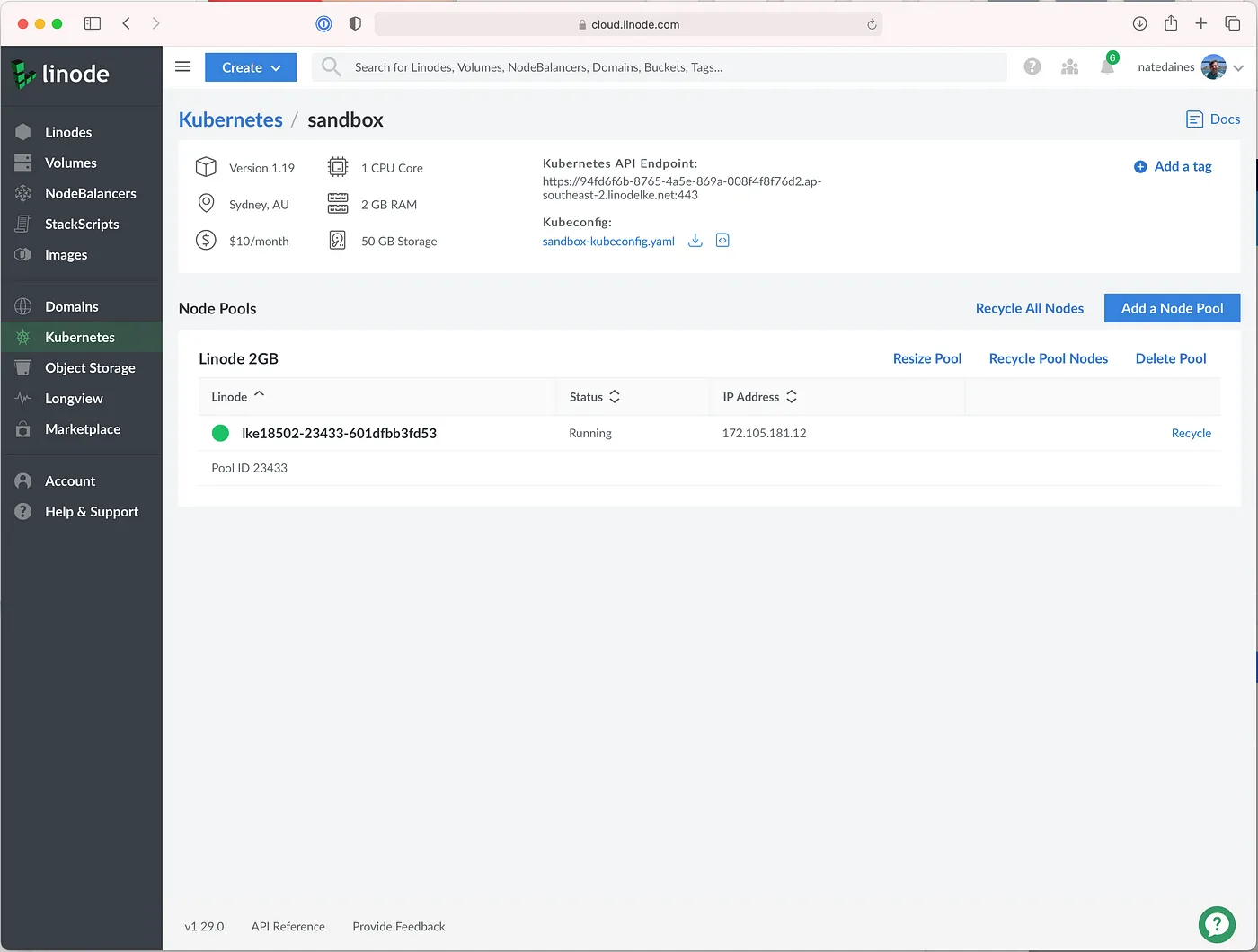1258x952 pixels.
Task: Click Add a Node Pool button
Action: pos(1172,308)
